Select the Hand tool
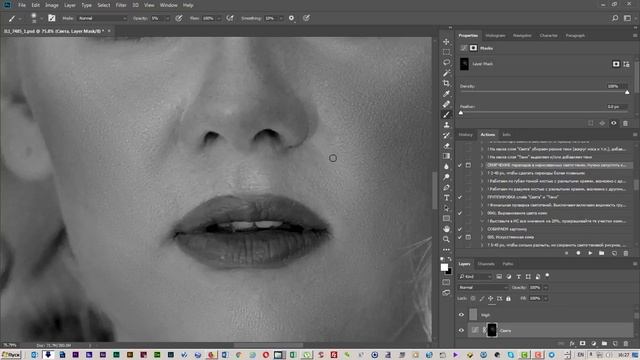The height and width of the screenshot is (360, 640). tap(447, 229)
